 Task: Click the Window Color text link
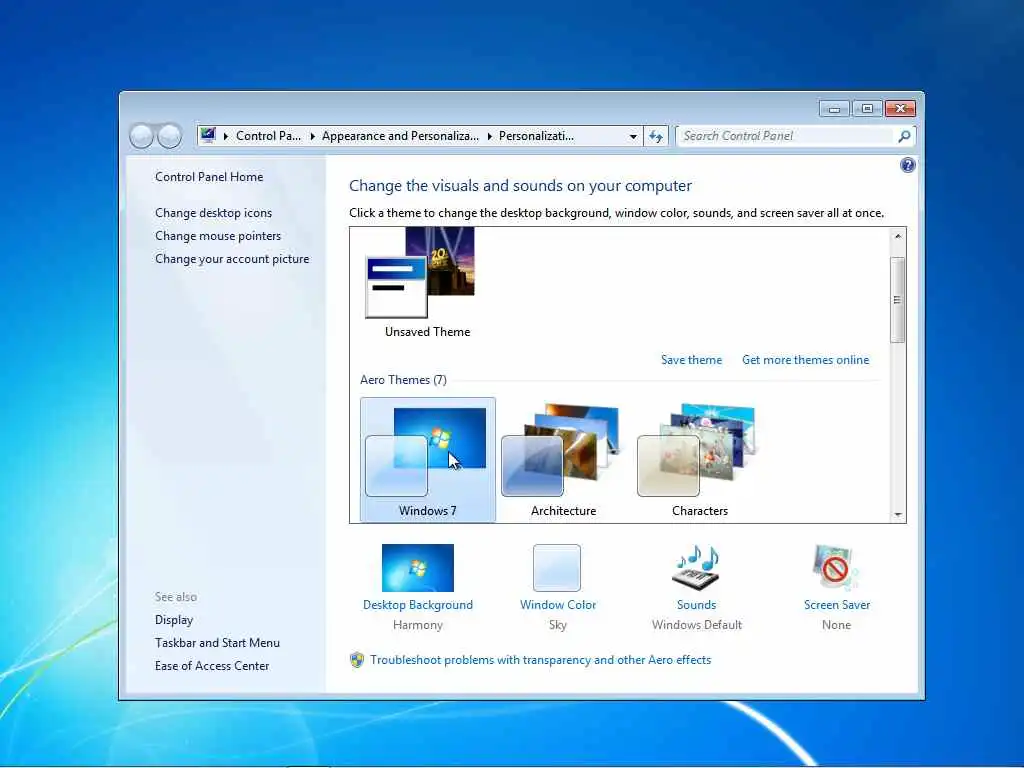558,605
